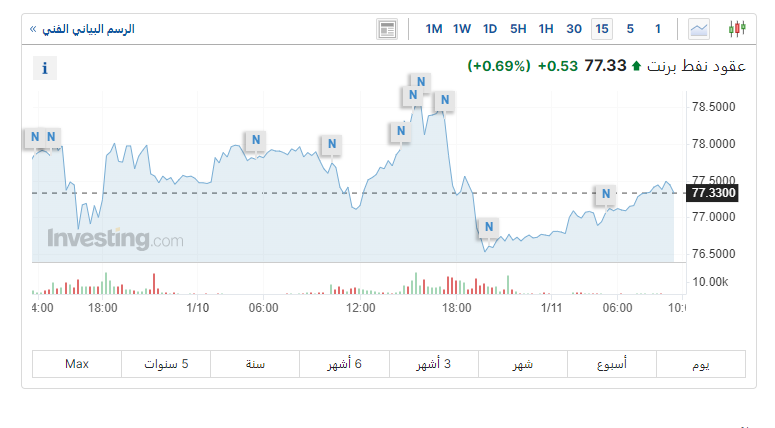Click the 77.3300 current price label

713,193
